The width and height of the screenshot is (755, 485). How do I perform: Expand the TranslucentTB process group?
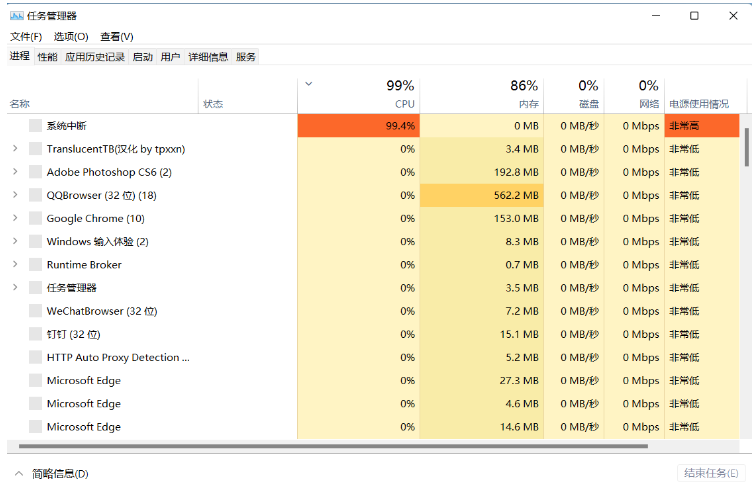pyautogui.click(x=15, y=148)
